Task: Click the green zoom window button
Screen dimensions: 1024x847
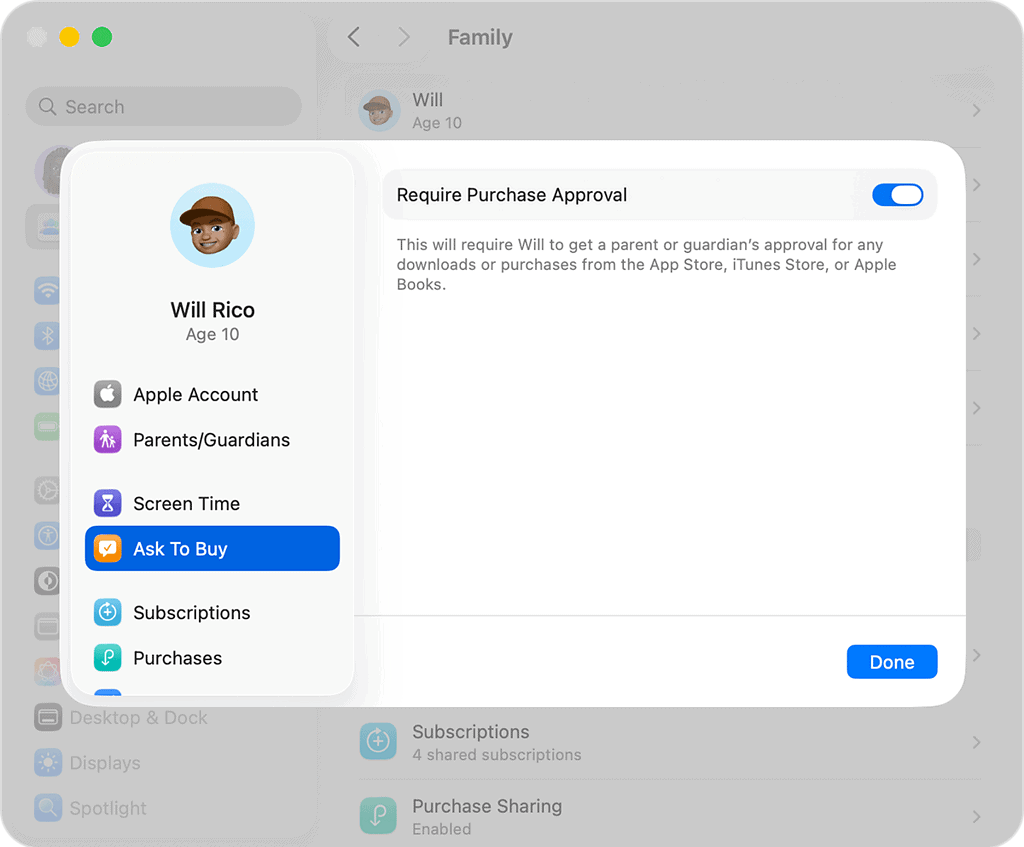Action: [102, 37]
